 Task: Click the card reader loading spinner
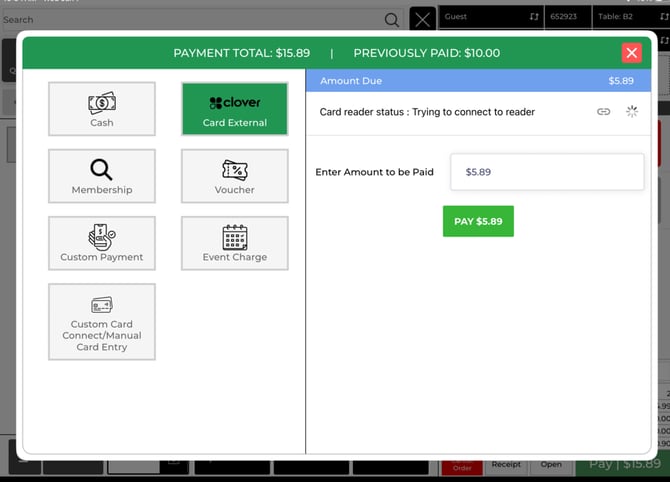(632, 112)
